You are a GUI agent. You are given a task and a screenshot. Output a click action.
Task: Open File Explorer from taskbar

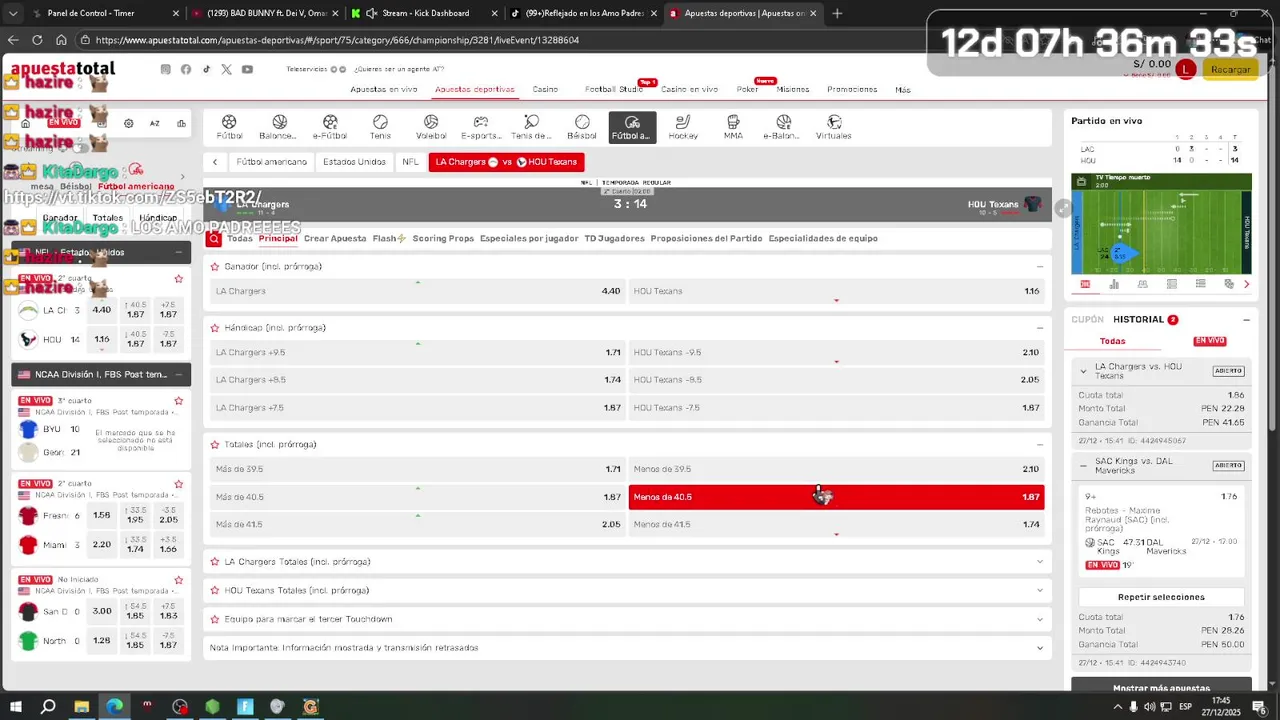click(x=82, y=707)
